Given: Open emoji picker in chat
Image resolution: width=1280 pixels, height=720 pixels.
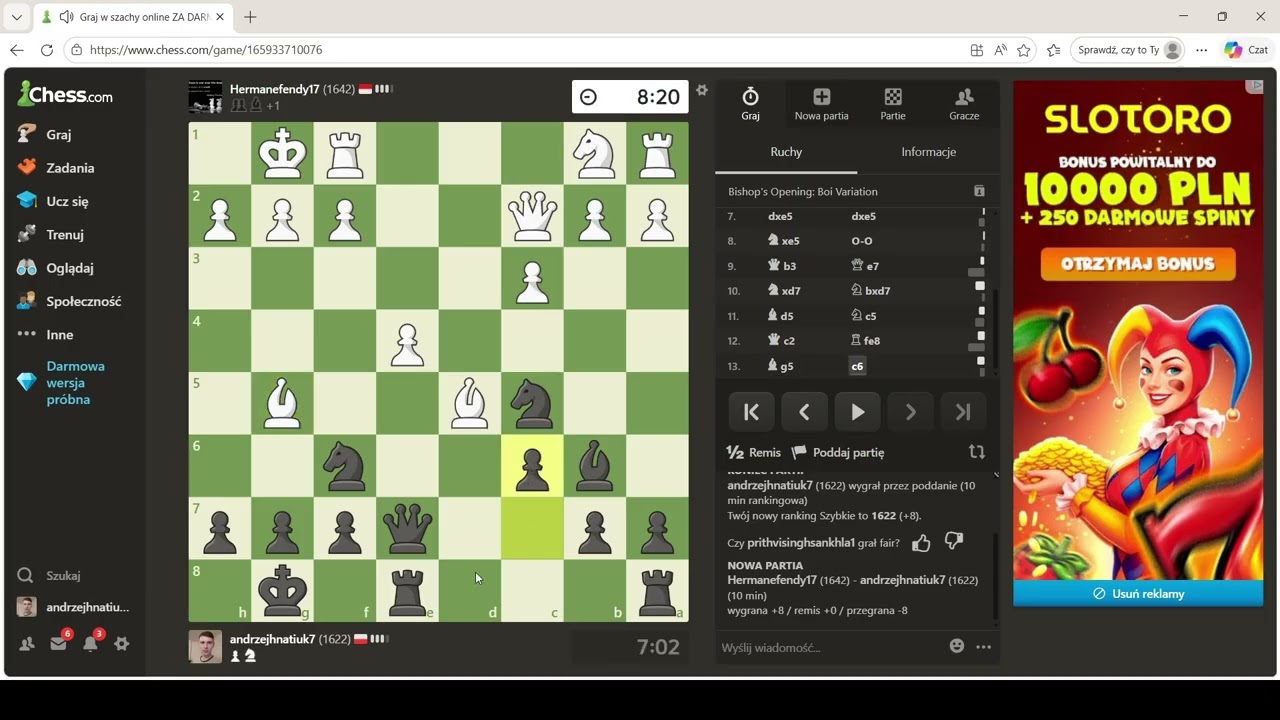Looking at the screenshot, I should pos(957,646).
